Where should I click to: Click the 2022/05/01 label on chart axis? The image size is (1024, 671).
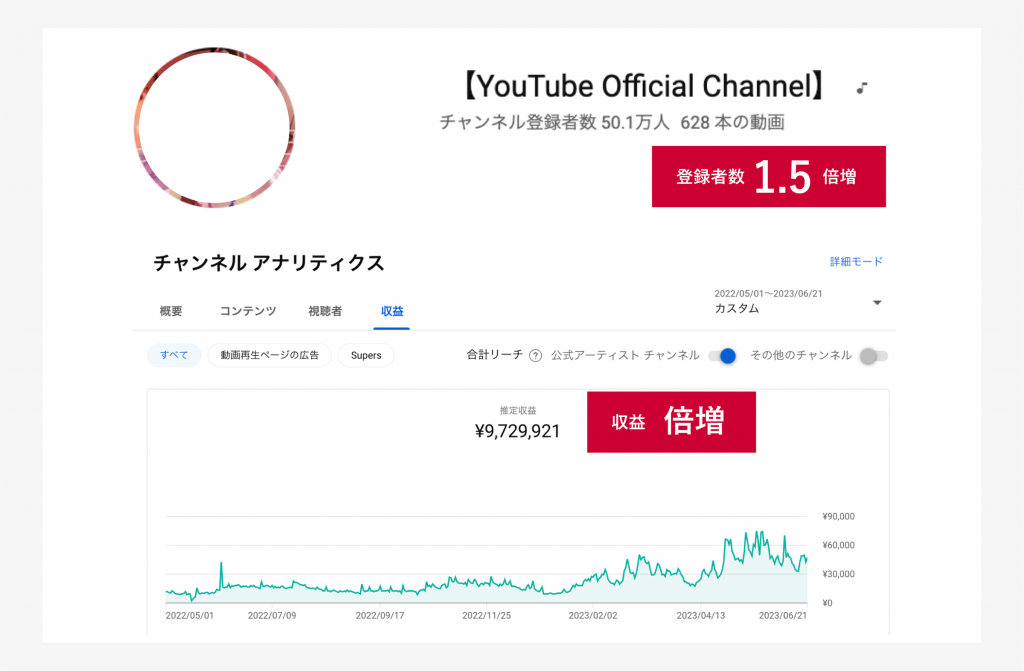click(189, 616)
